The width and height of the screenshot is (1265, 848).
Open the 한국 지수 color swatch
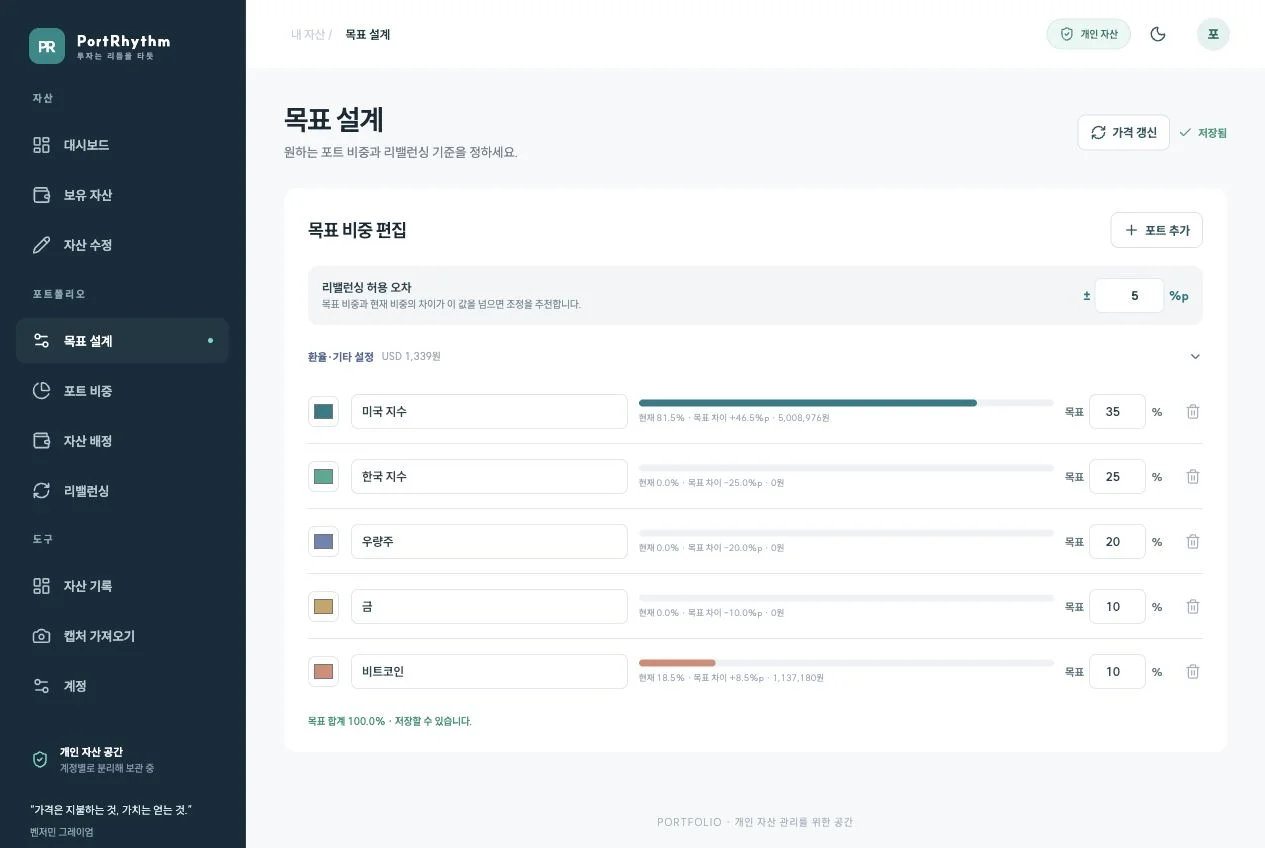[323, 477]
